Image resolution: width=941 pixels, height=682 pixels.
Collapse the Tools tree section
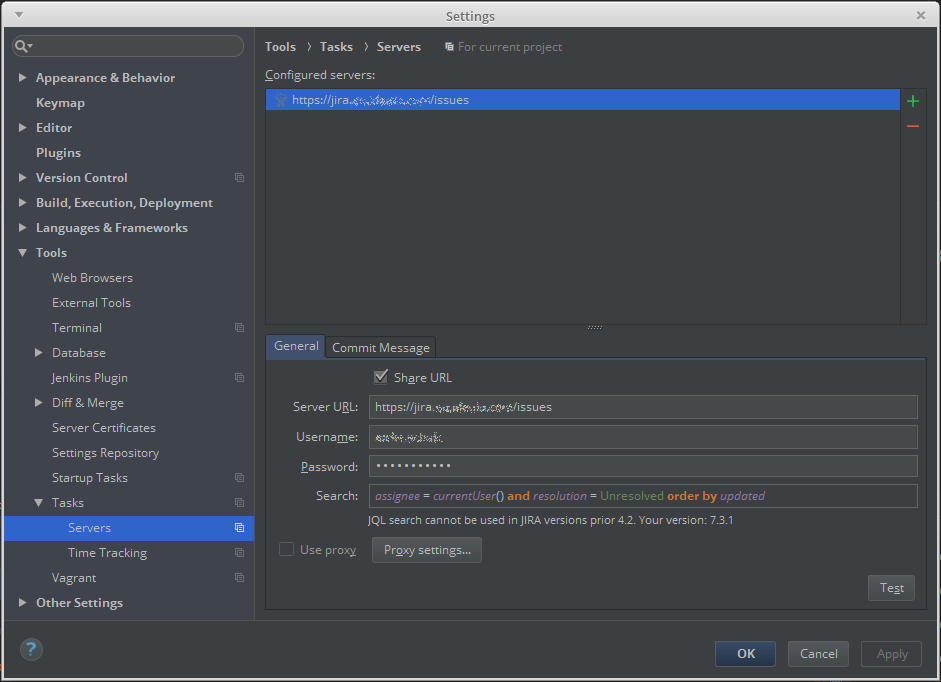click(x=23, y=252)
